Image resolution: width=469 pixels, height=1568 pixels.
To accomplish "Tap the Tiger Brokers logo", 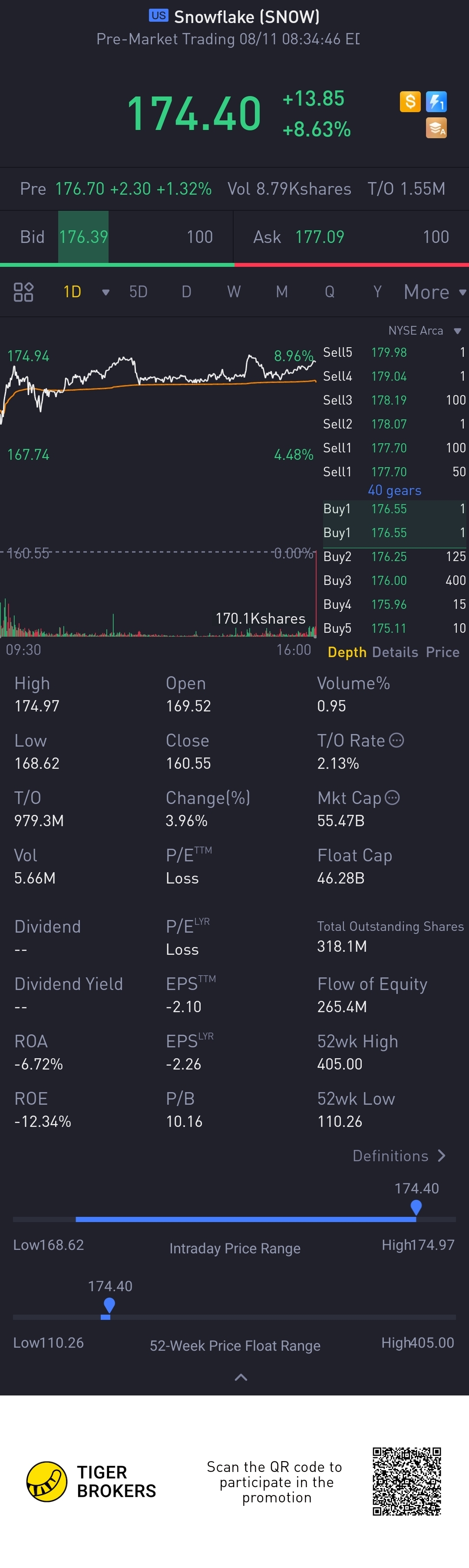I will click(x=91, y=1482).
